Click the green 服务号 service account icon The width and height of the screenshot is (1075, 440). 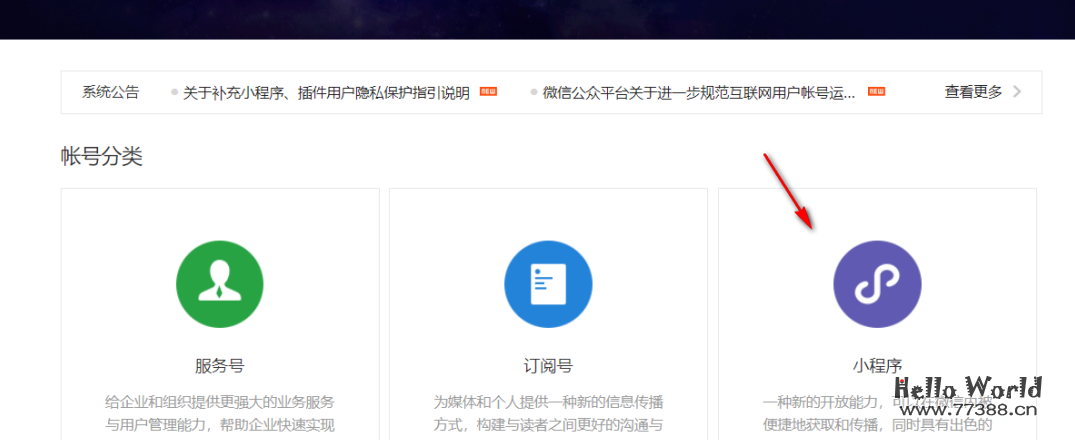tap(219, 284)
